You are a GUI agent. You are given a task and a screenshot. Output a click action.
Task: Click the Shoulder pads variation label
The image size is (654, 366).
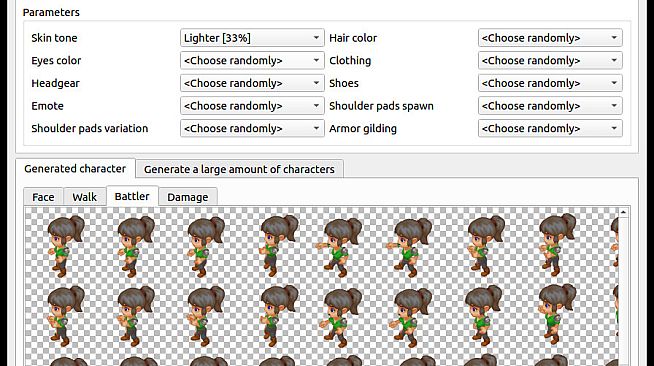pos(90,128)
